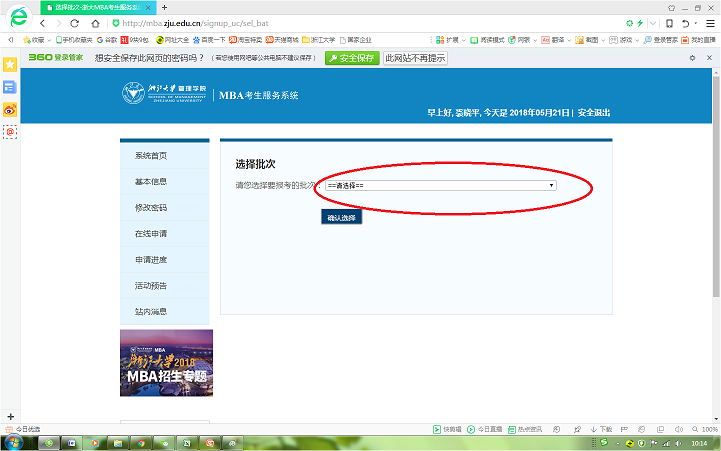Image resolution: width=721 pixels, height=451 pixels.
Task: Open the 游戏 games dropdown
Action: coord(624,40)
